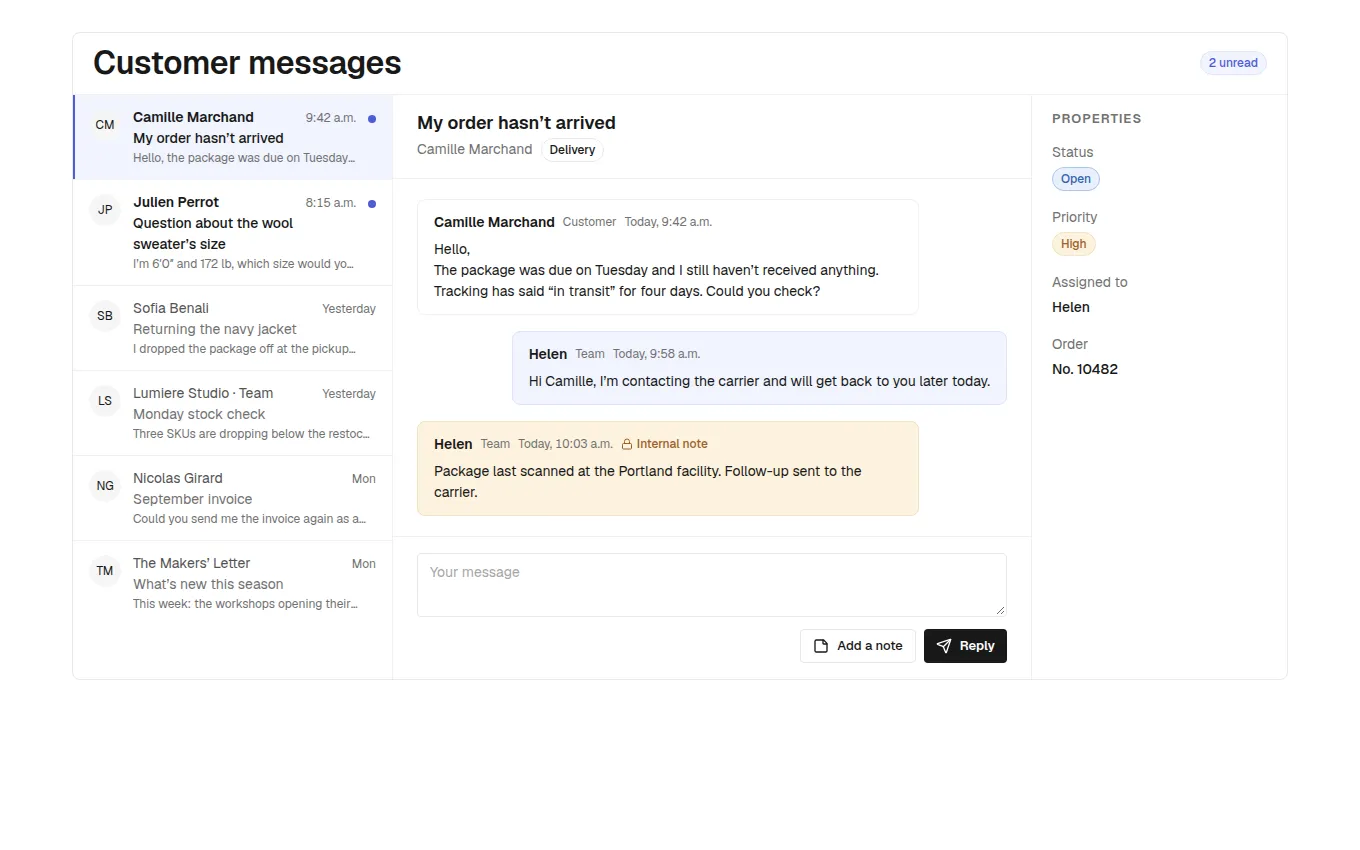This screenshot has width=1360, height=850.
Task: Click the resize grip of the message box
Action: click(1000, 610)
